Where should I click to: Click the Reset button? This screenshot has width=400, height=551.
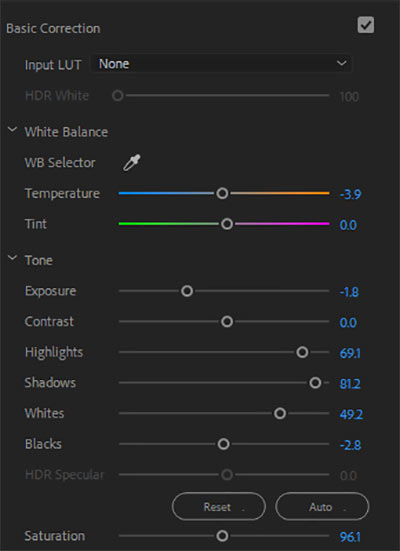click(x=219, y=506)
